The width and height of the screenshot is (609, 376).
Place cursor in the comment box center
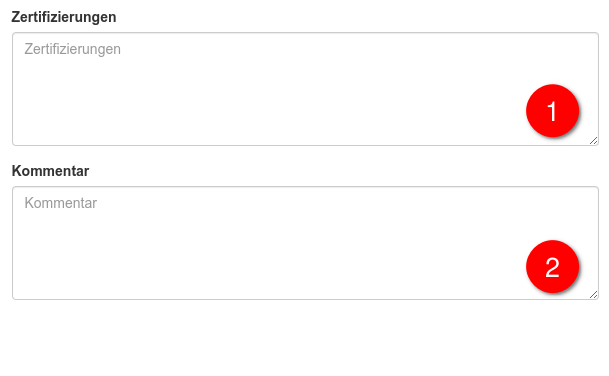click(x=305, y=243)
